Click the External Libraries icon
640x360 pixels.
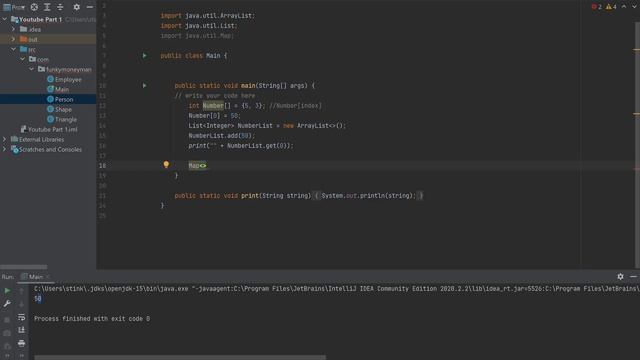(14, 139)
